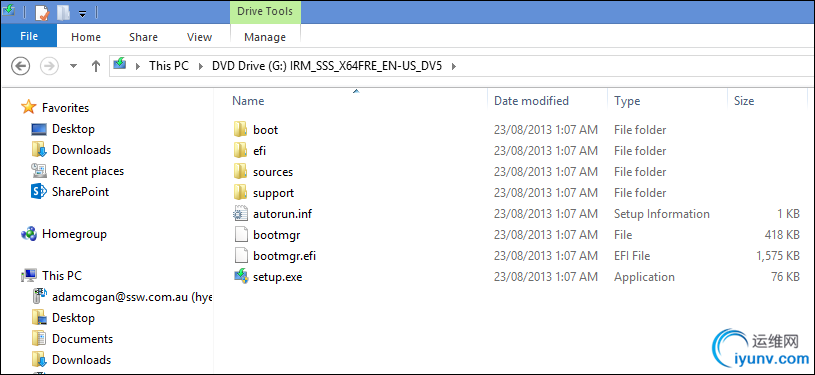This screenshot has height=375, width=815.
Task: Select the sources folder icon
Action: coord(240,172)
